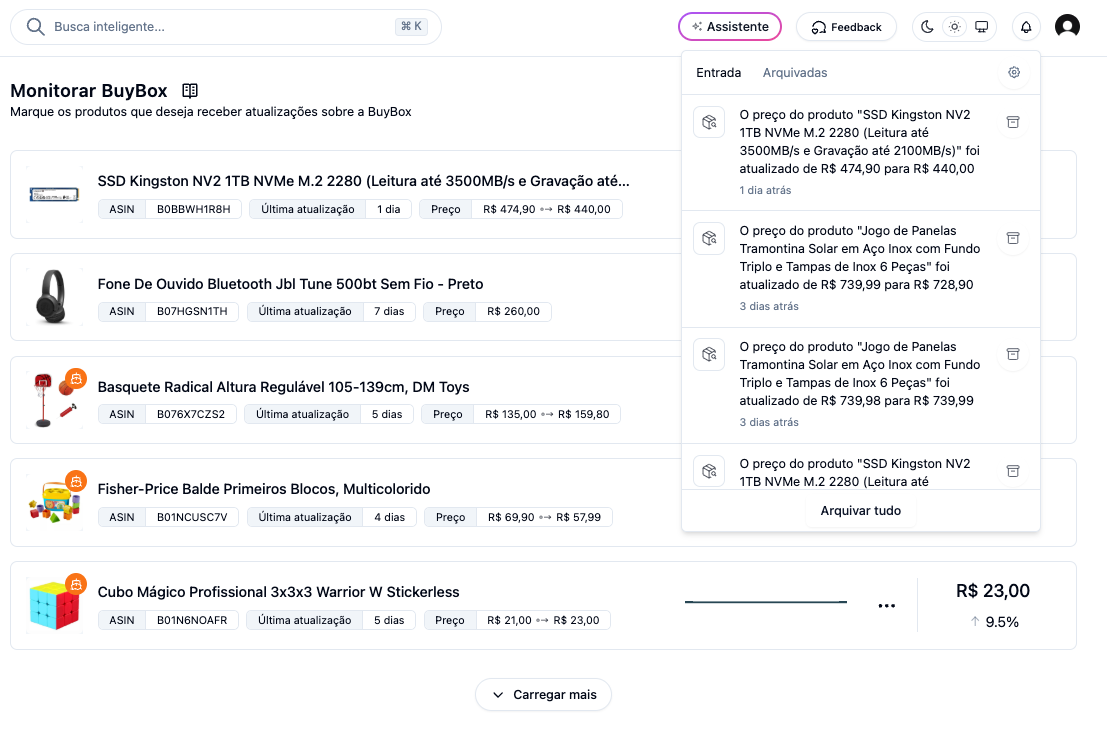Click price R$ 135,00 to R$ 159,80
The width and height of the screenshot is (1107, 745).
click(547, 414)
